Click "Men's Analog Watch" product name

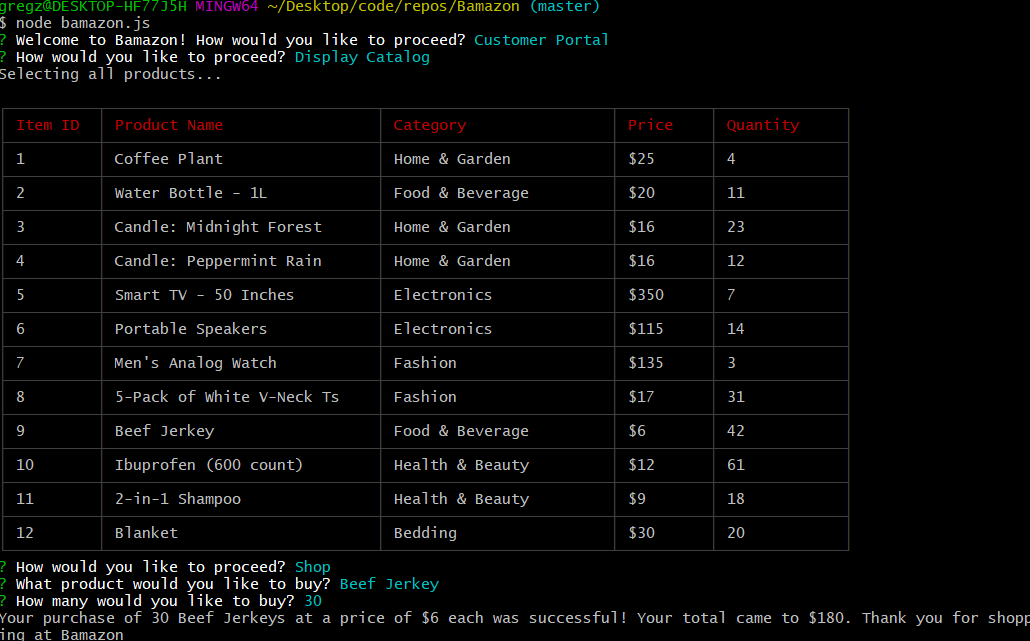196,363
